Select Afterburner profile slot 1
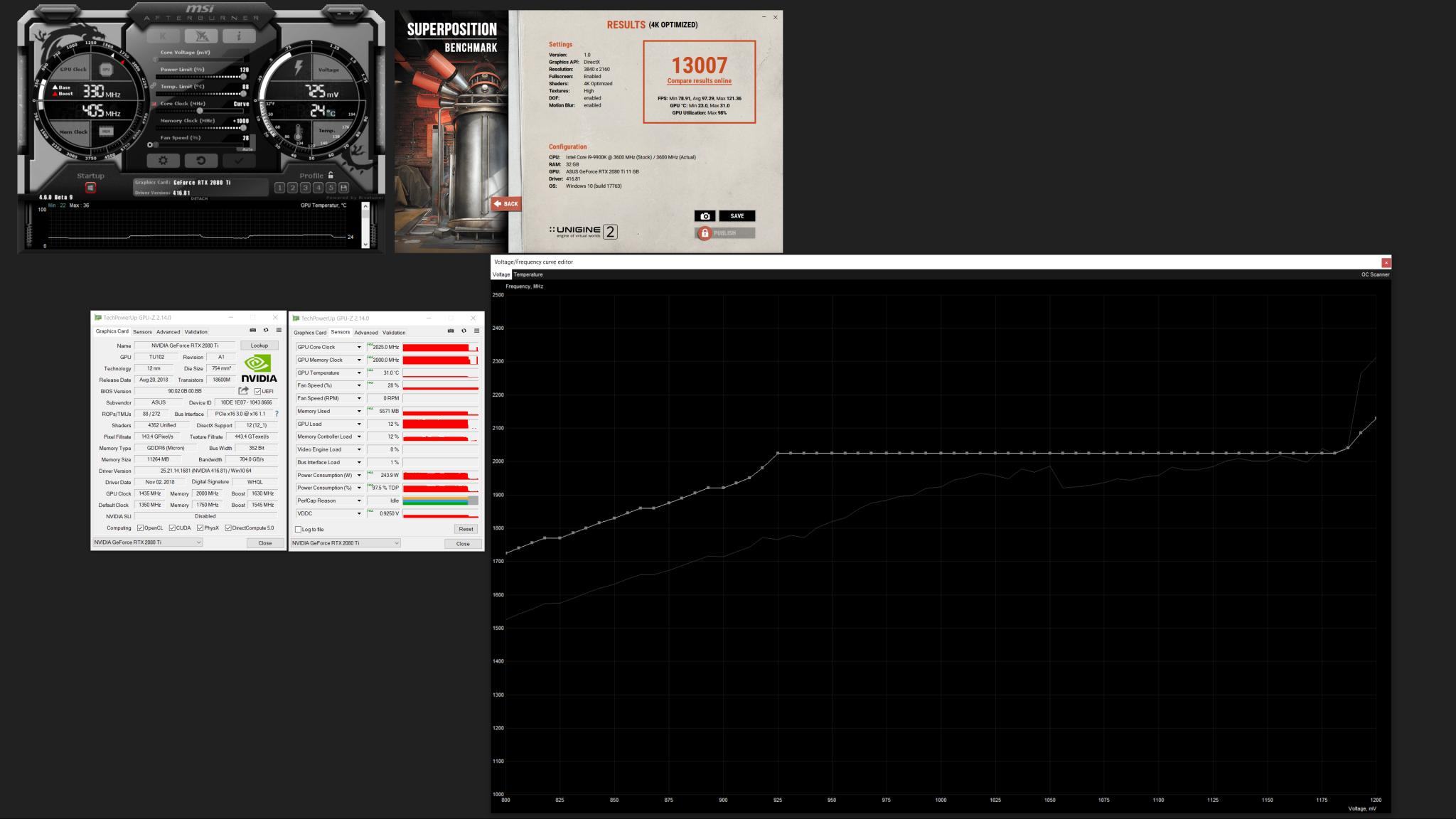Image resolution: width=1456 pixels, height=819 pixels. click(279, 188)
